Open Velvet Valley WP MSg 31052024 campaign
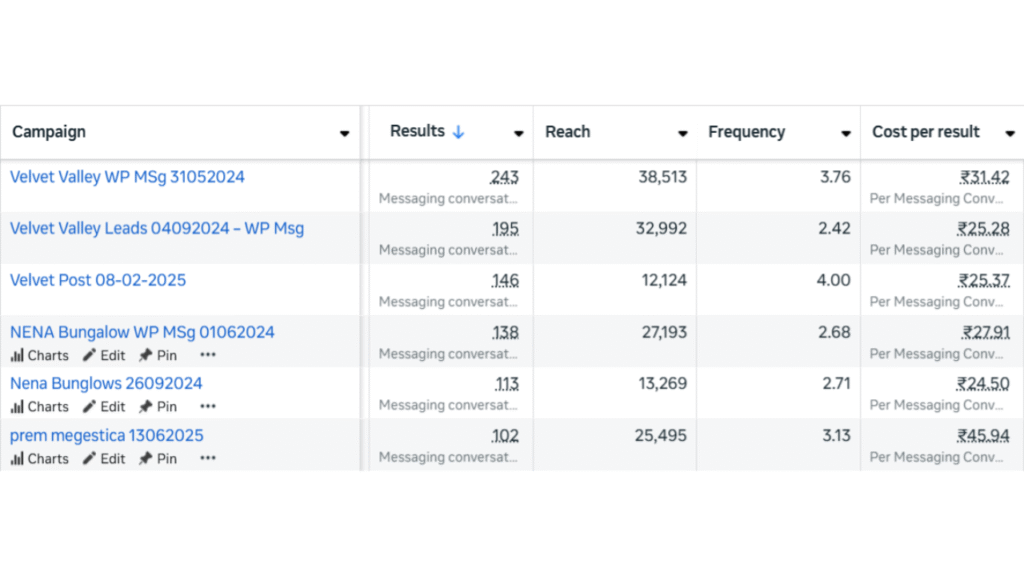Image resolution: width=1024 pixels, height=576 pixels. point(127,177)
